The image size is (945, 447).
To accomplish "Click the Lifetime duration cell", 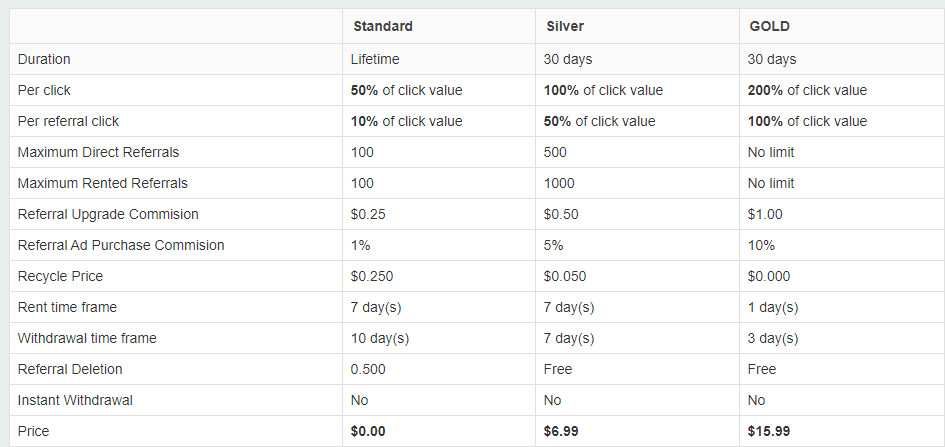I will pyautogui.click(x=375, y=59).
